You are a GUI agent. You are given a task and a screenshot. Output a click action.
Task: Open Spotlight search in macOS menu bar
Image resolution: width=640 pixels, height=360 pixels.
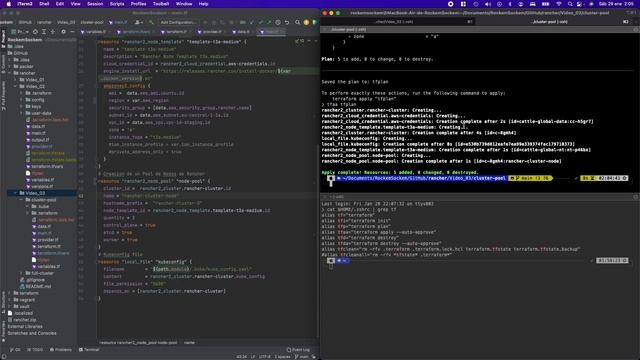[x=570, y=4]
